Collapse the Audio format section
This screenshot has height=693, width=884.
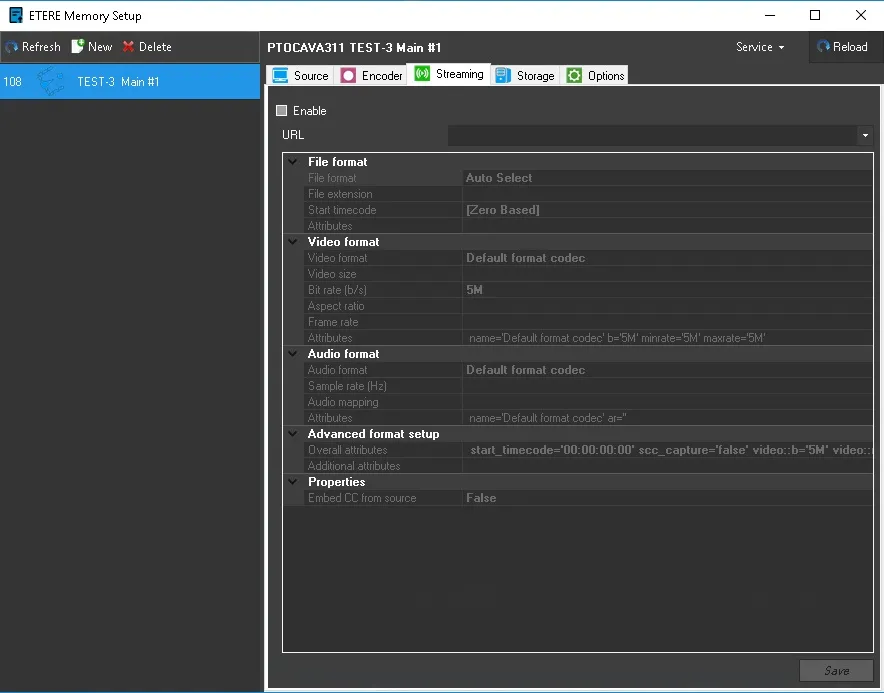coord(293,354)
